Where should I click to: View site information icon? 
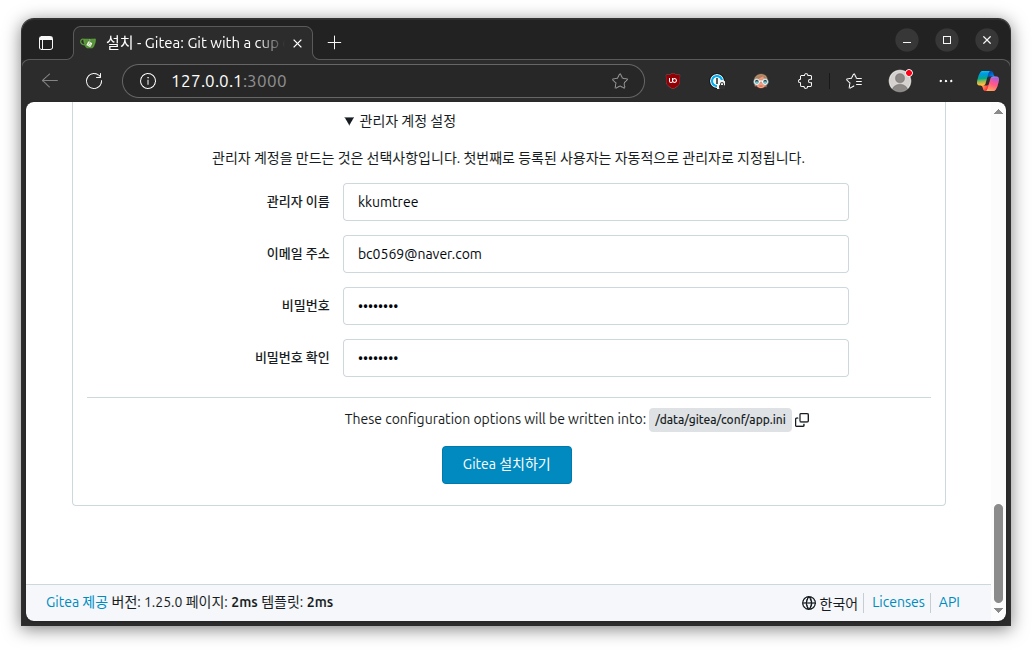148,81
